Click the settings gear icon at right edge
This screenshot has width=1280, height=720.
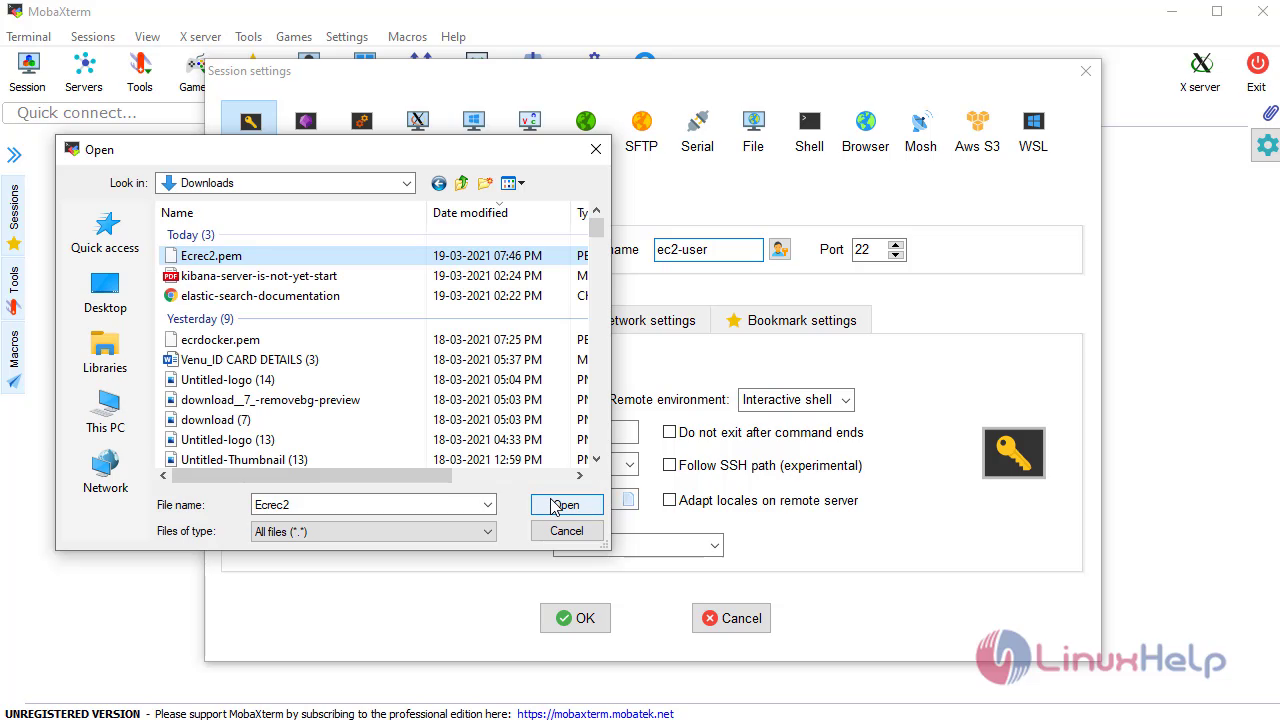[x=1267, y=146]
